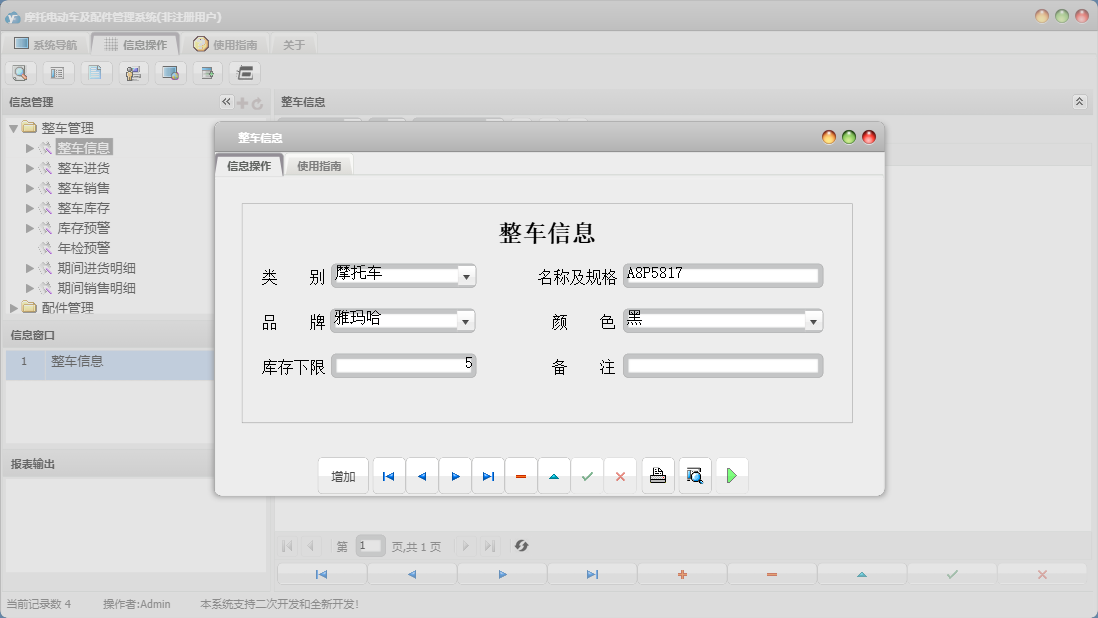
Task: Click the 增加 button to add a record
Action: pos(343,476)
